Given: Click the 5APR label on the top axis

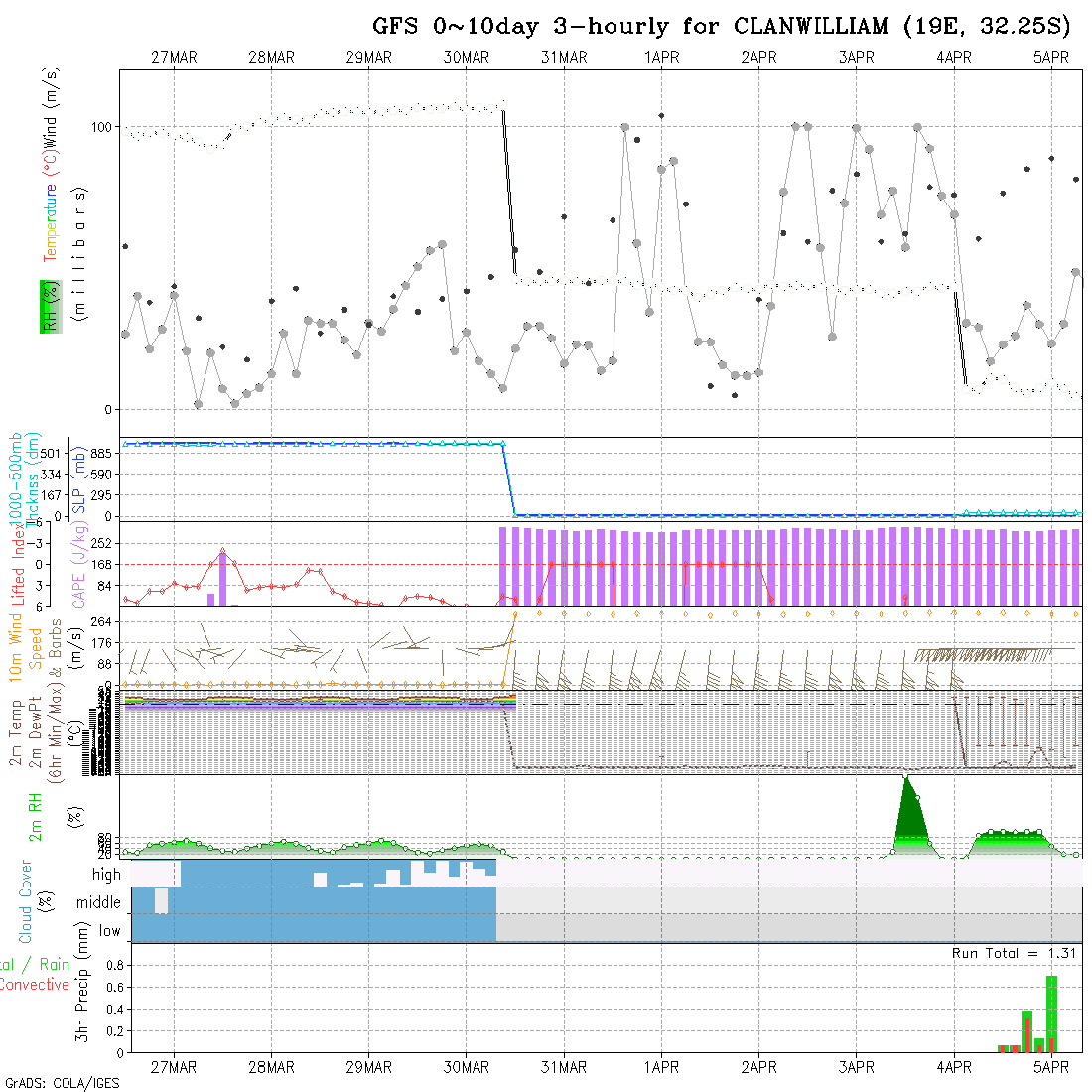Looking at the screenshot, I should coord(1051,58).
